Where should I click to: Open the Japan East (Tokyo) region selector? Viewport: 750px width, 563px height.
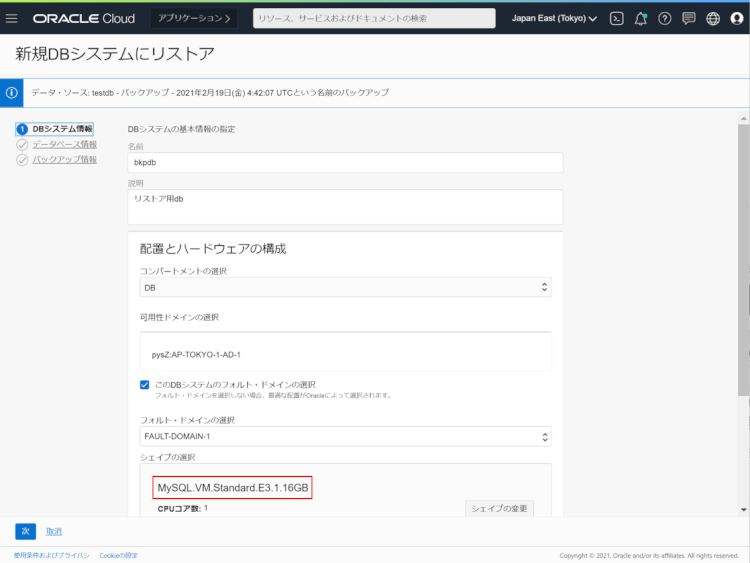554,18
